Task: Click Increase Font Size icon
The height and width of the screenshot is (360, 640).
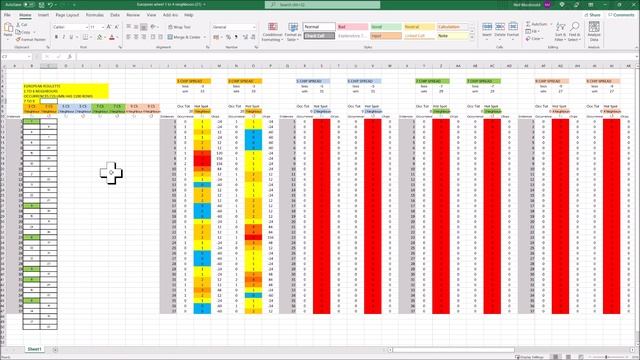Action: pyautogui.click(x=109, y=27)
